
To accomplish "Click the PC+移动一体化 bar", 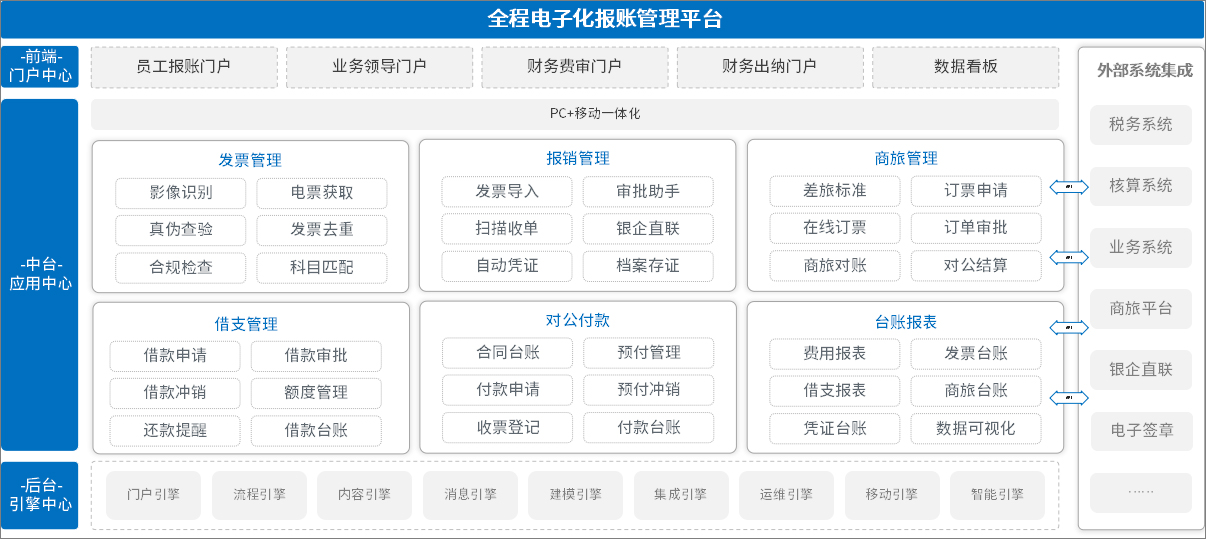I will coord(575,114).
